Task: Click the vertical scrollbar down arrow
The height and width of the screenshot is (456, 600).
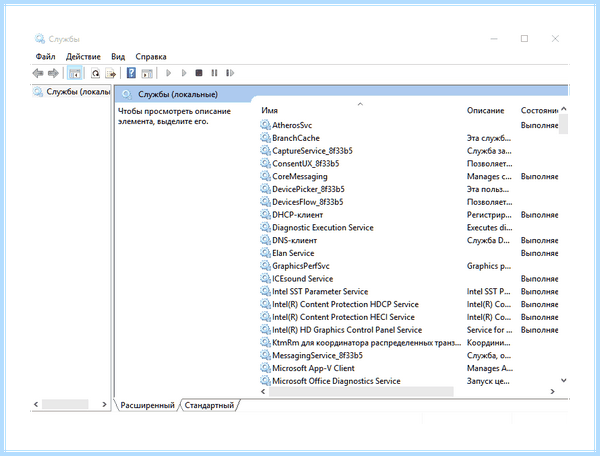Action: click(x=564, y=380)
